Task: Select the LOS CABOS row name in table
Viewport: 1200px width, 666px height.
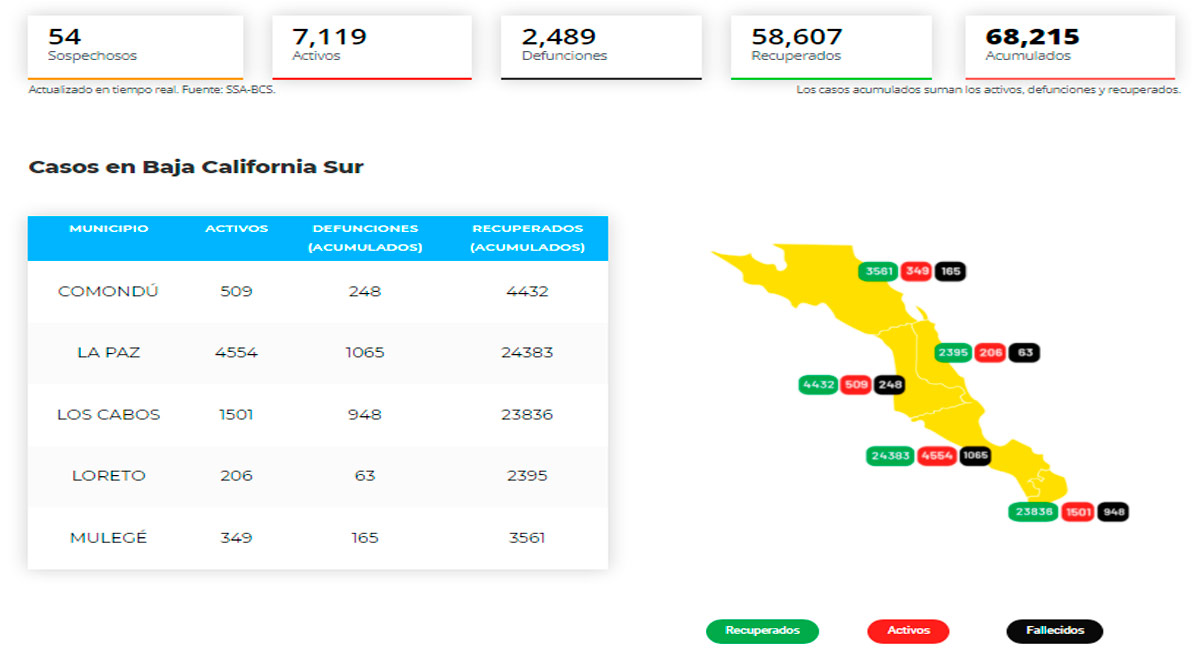Action: click(x=109, y=415)
